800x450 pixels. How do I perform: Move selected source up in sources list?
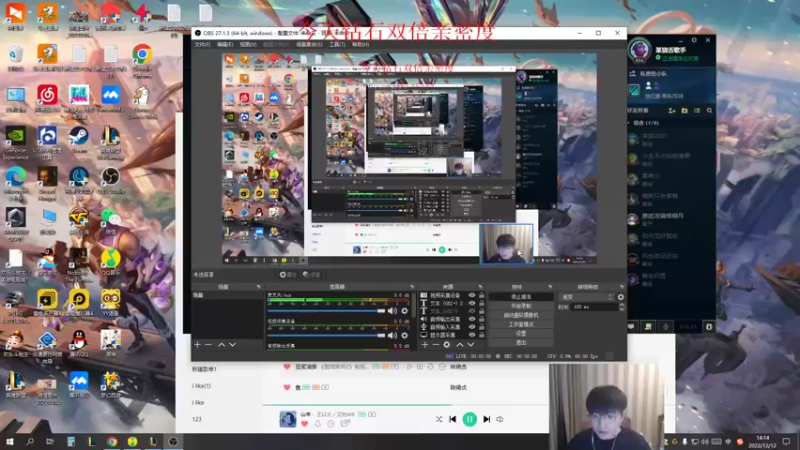point(460,345)
